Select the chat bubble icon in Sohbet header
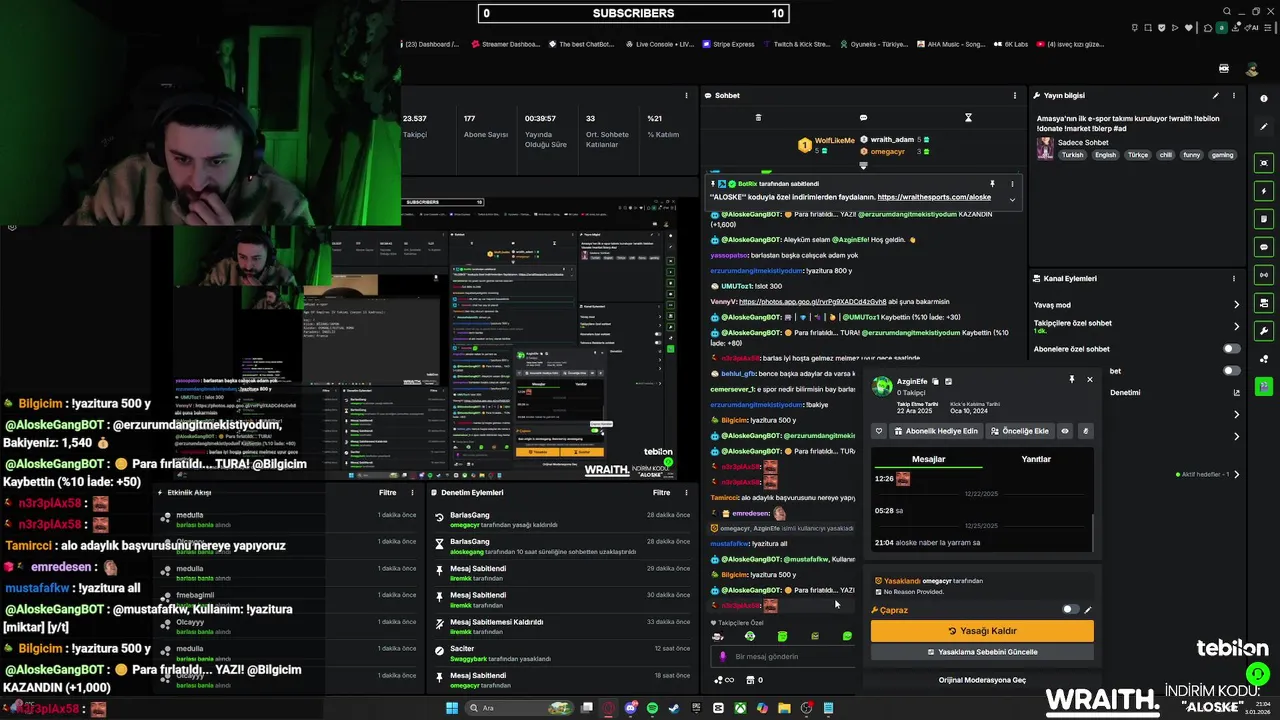Image resolution: width=1280 pixels, height=720 pixels. click(x=863, y=118)
